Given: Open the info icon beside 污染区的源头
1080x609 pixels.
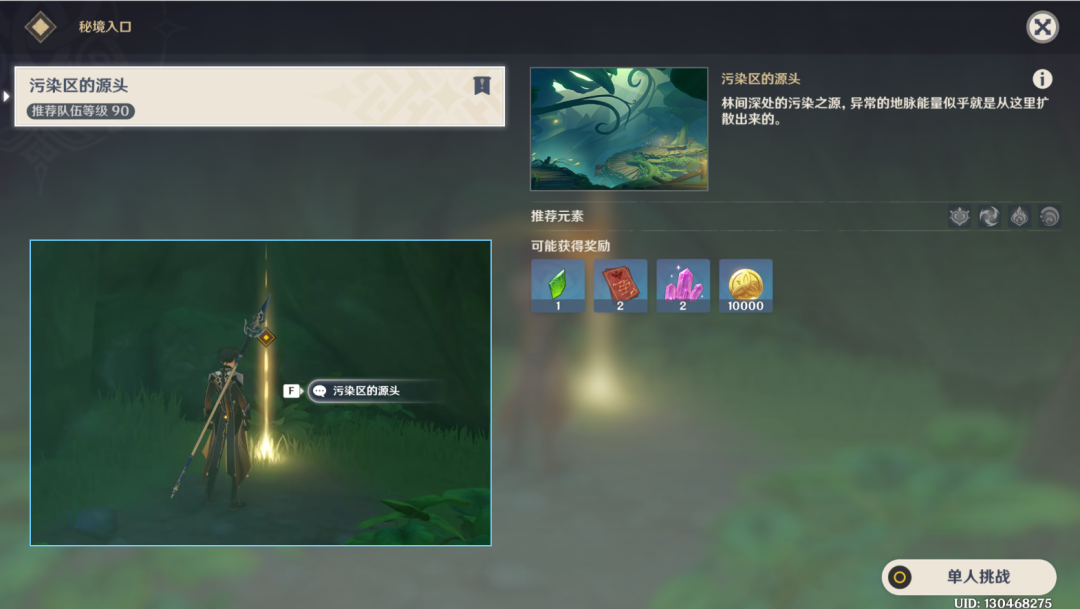Looking at the screenshot, I should click(1042, 79).
